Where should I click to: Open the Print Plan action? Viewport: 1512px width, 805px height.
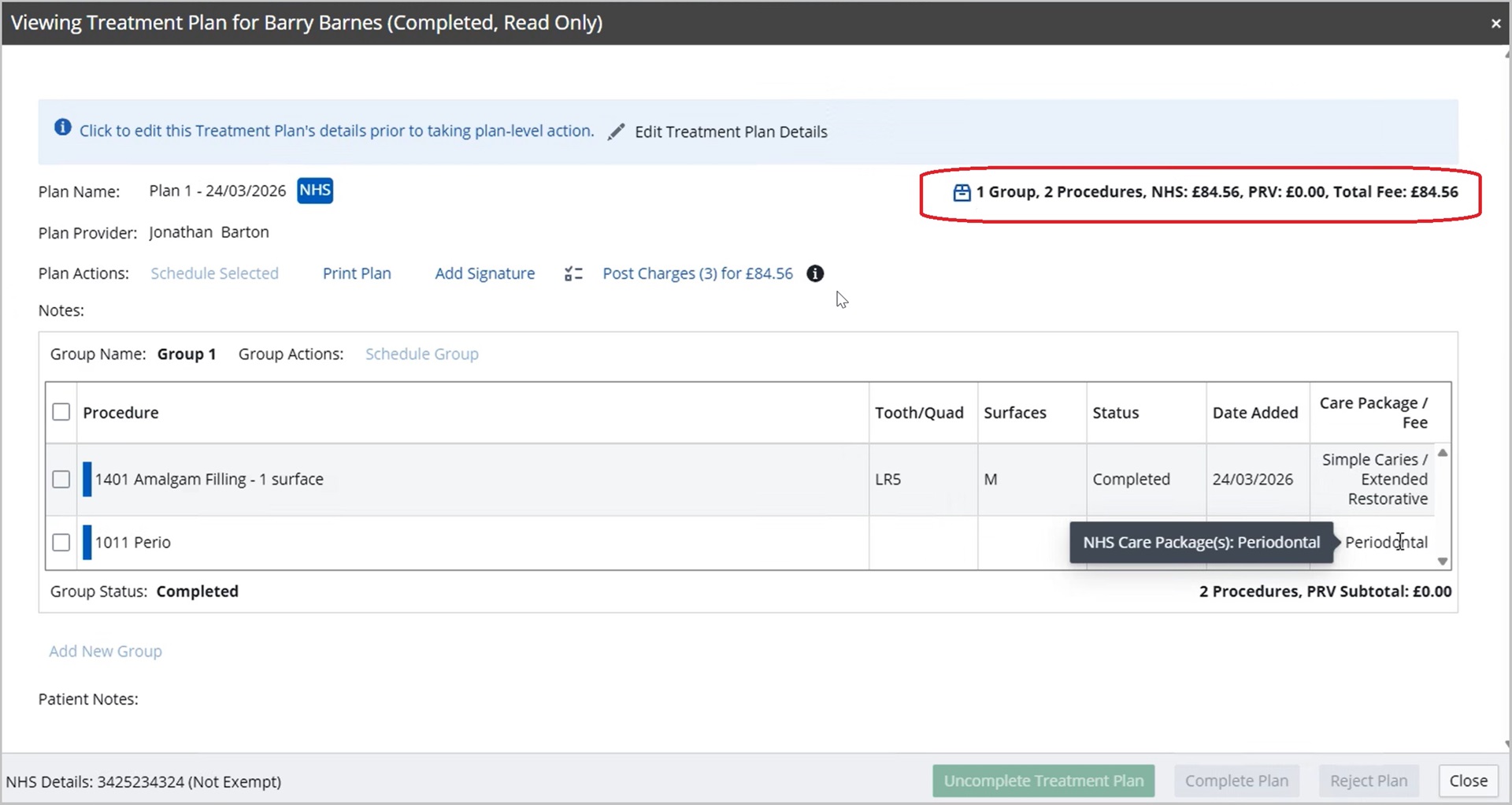pos(357,274)
